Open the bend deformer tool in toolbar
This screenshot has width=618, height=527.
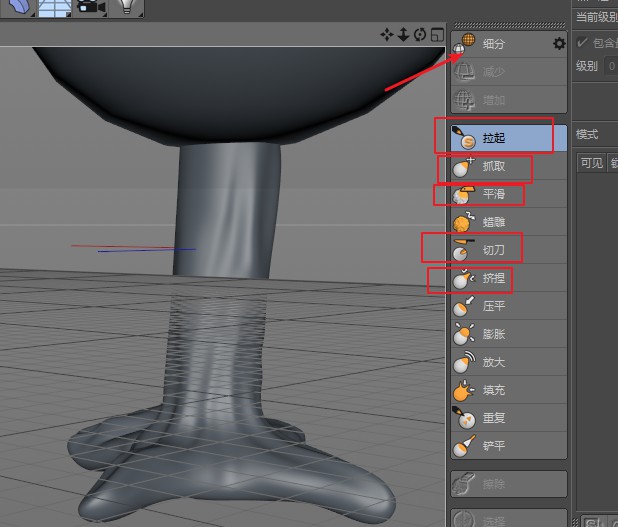[x=19, y=7]
